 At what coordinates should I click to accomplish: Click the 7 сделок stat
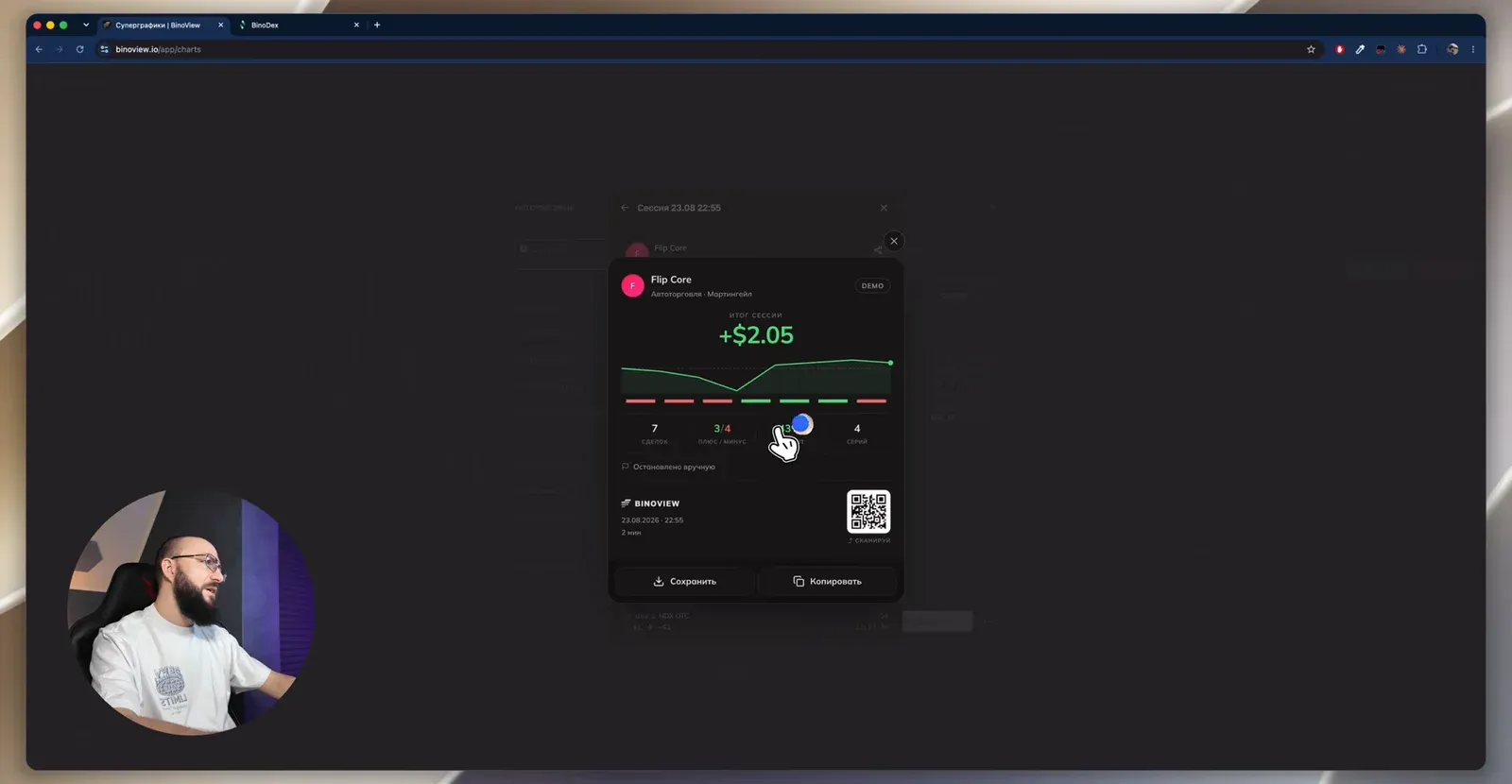pyautogui.click(x=654, y=434)
